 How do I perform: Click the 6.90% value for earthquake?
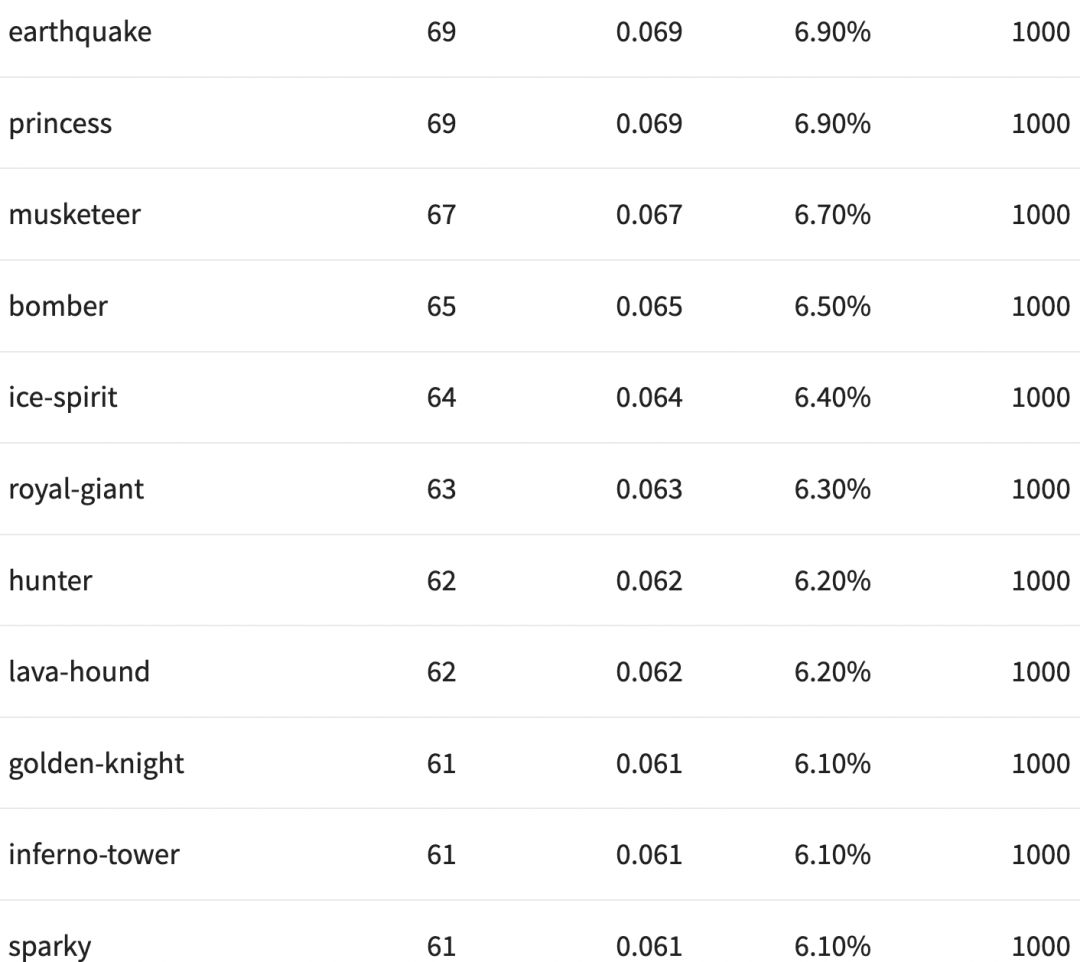(832, 32)
